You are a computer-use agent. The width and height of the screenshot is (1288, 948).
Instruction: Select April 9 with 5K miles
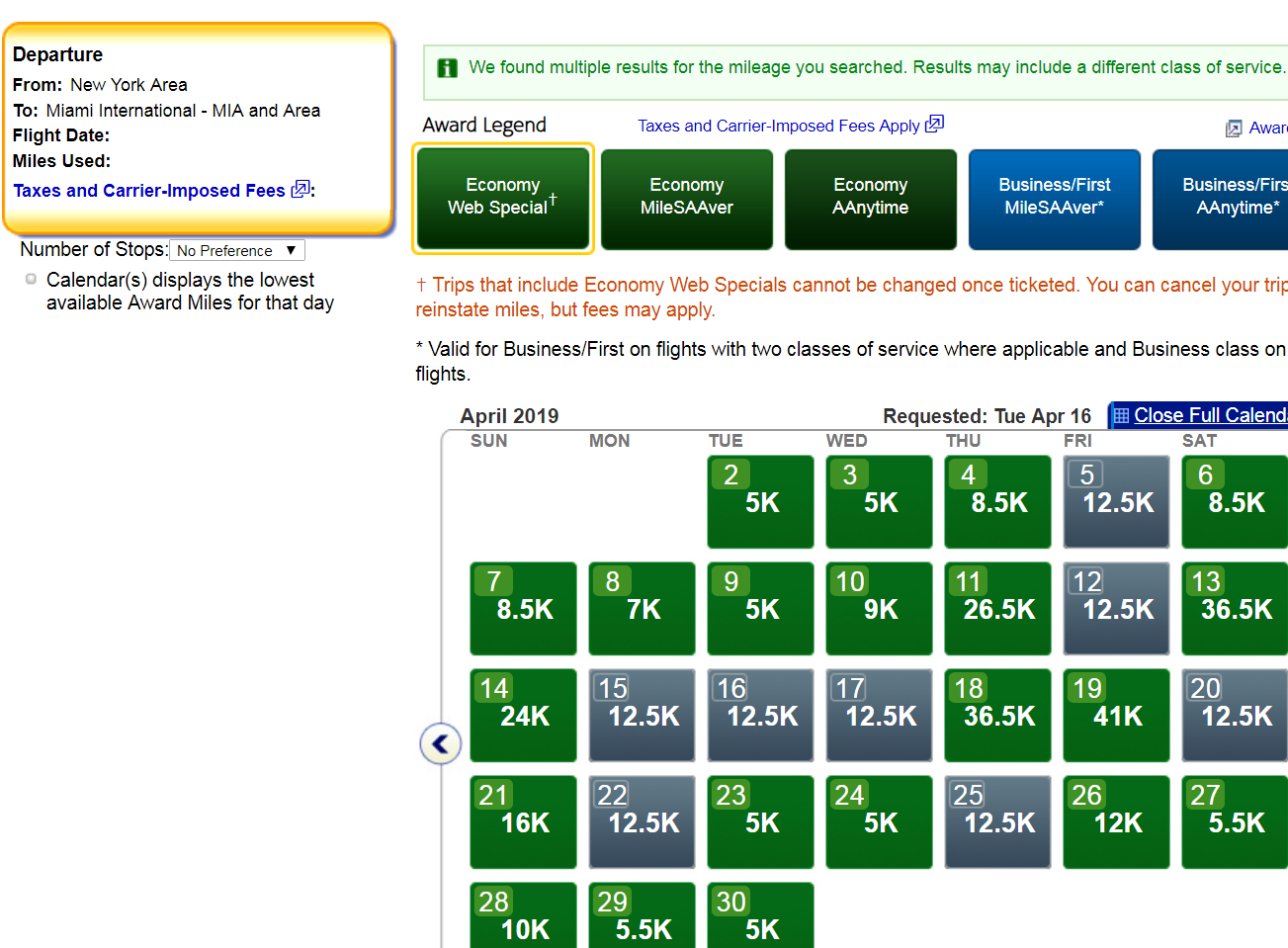pos(761,609)
